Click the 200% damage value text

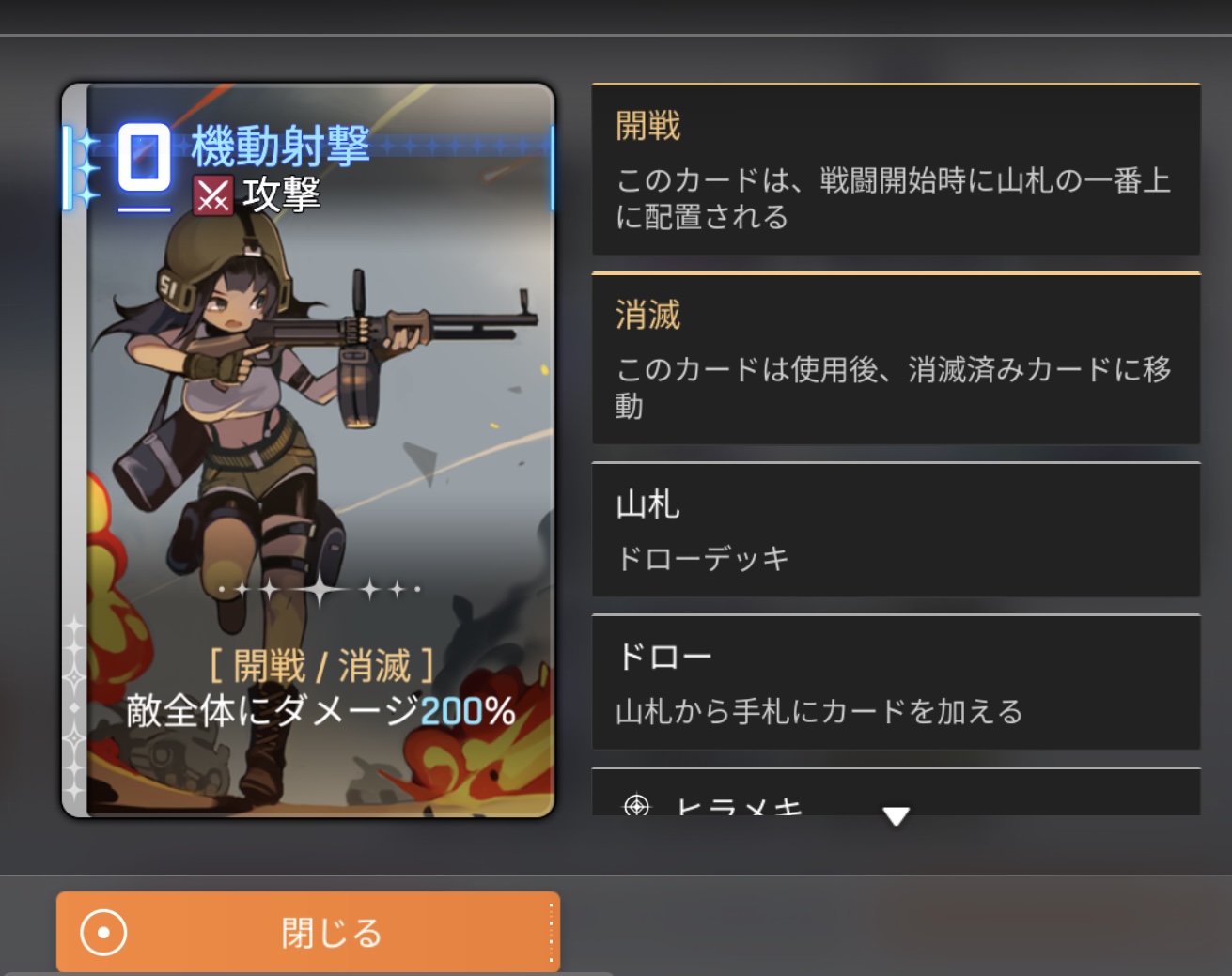(468, 711)
